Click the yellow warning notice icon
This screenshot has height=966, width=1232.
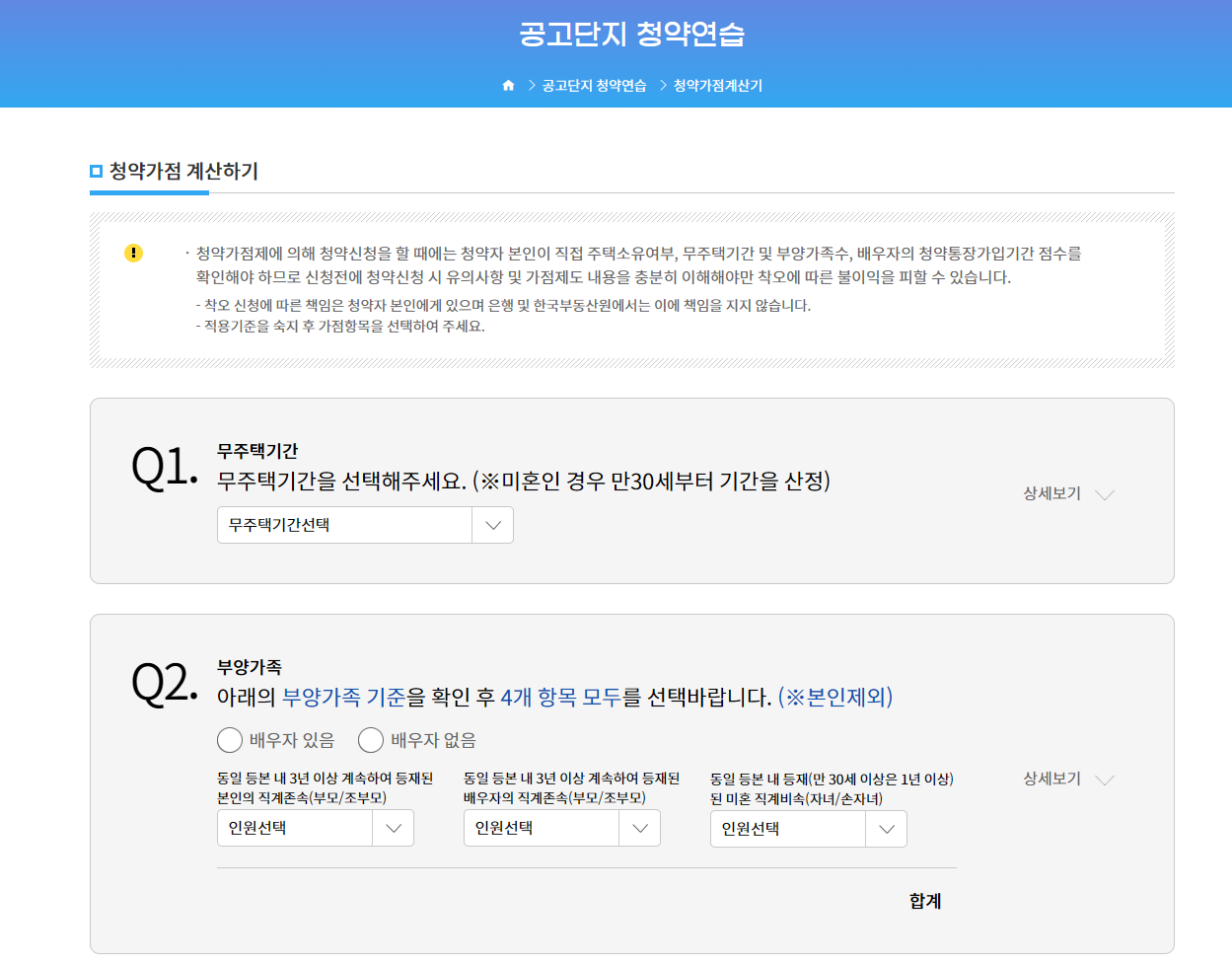pyautogui.click(x=134, y=253)
